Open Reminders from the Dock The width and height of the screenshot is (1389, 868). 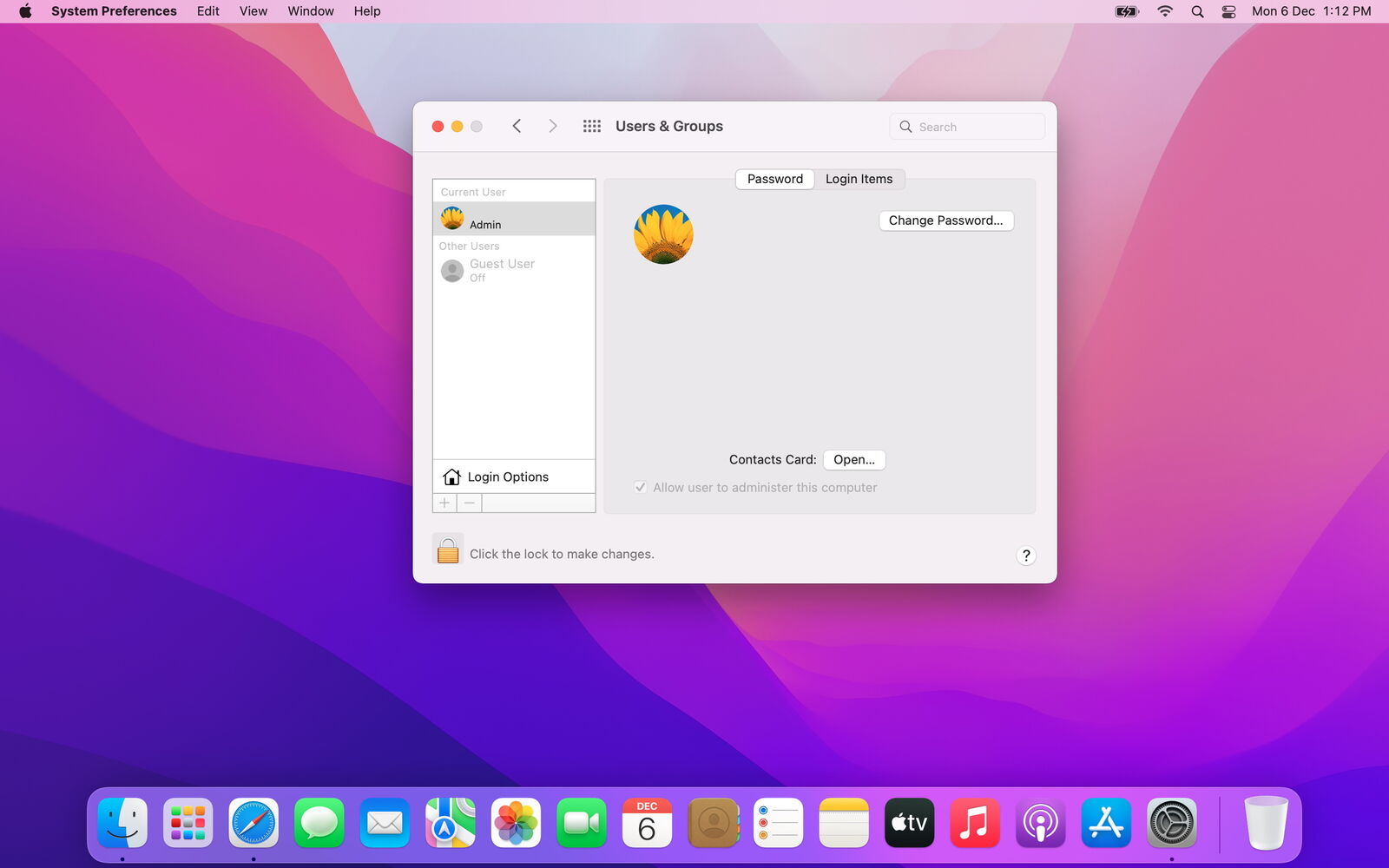tap(778, 823)
